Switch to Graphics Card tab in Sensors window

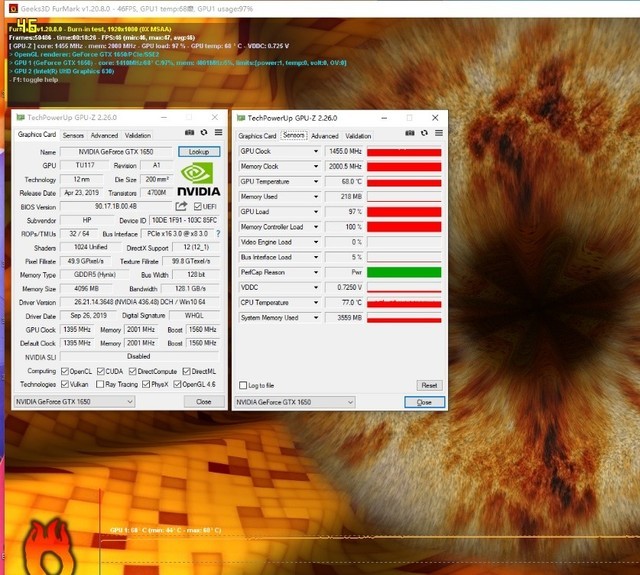(257, 136)
